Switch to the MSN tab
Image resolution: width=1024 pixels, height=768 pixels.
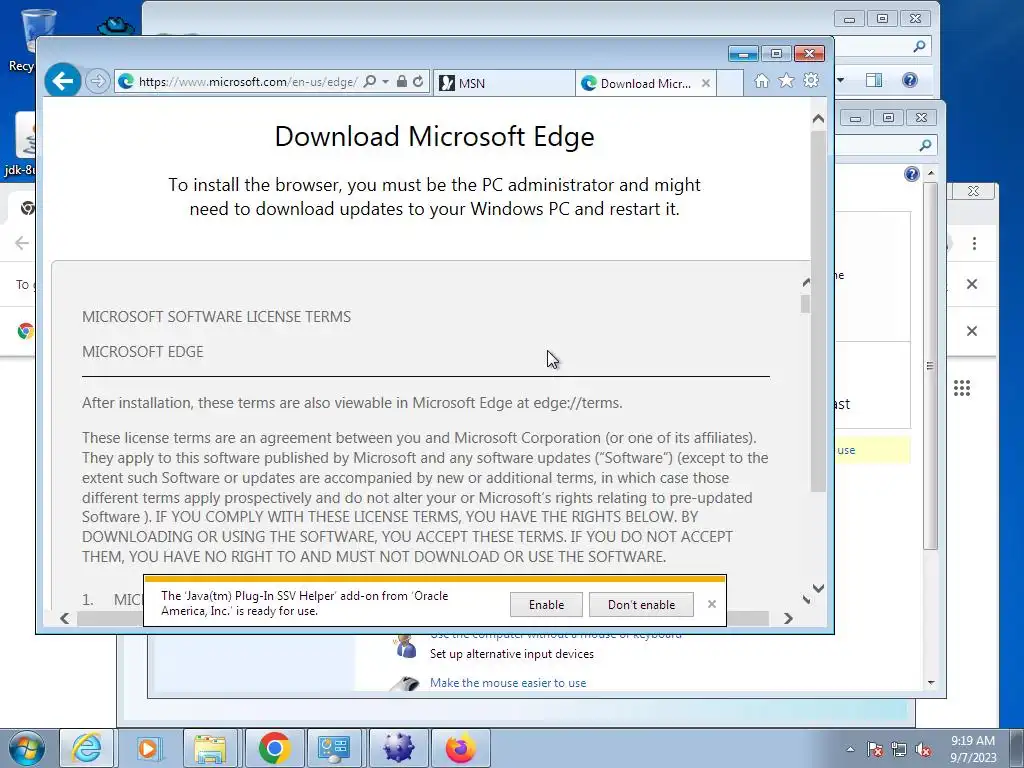(504, 83)
